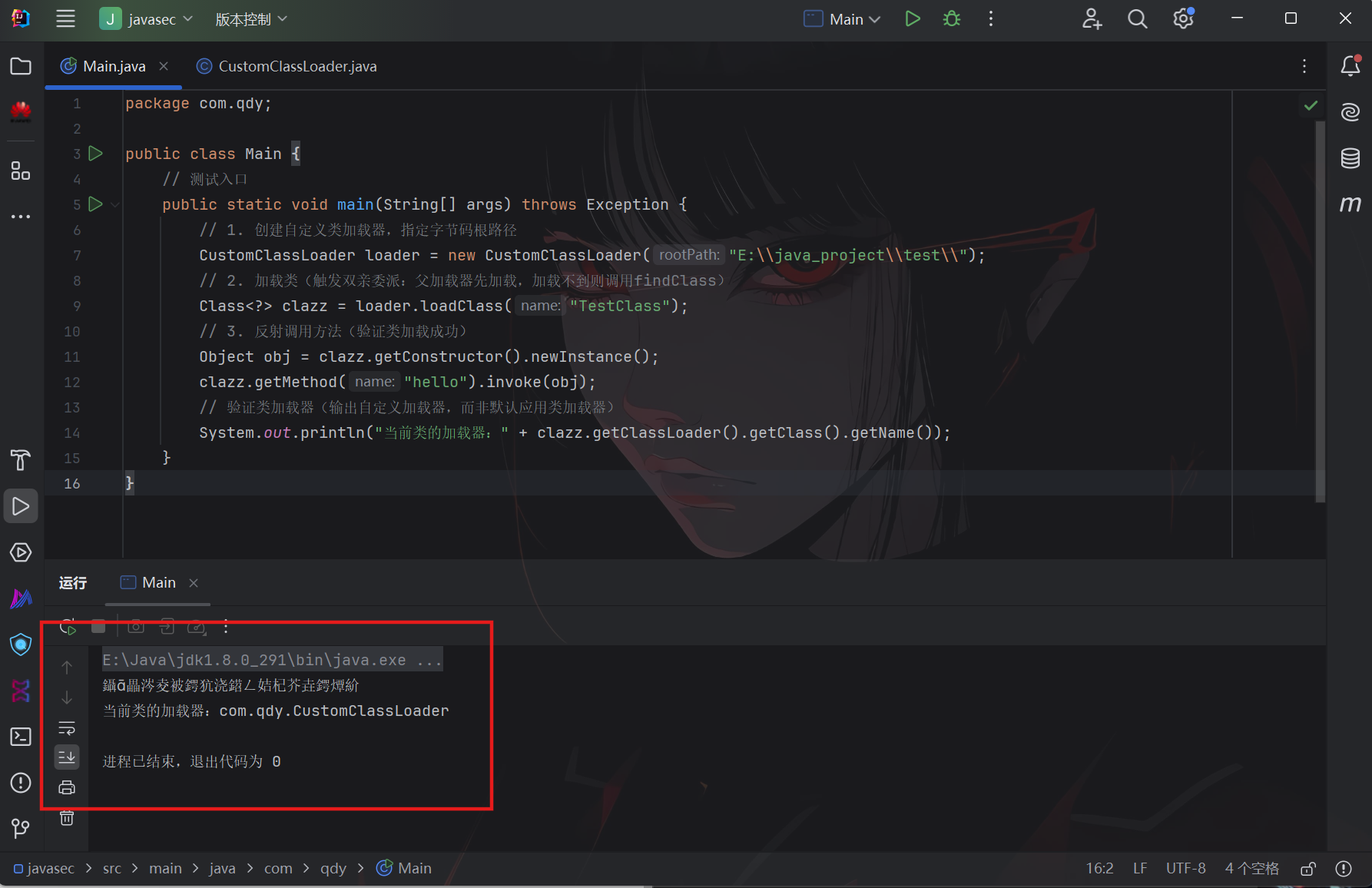Viewport: 1372px width, 888px height.
Task: Click run gutter icon beside class Main
Action: click(96, 154)
